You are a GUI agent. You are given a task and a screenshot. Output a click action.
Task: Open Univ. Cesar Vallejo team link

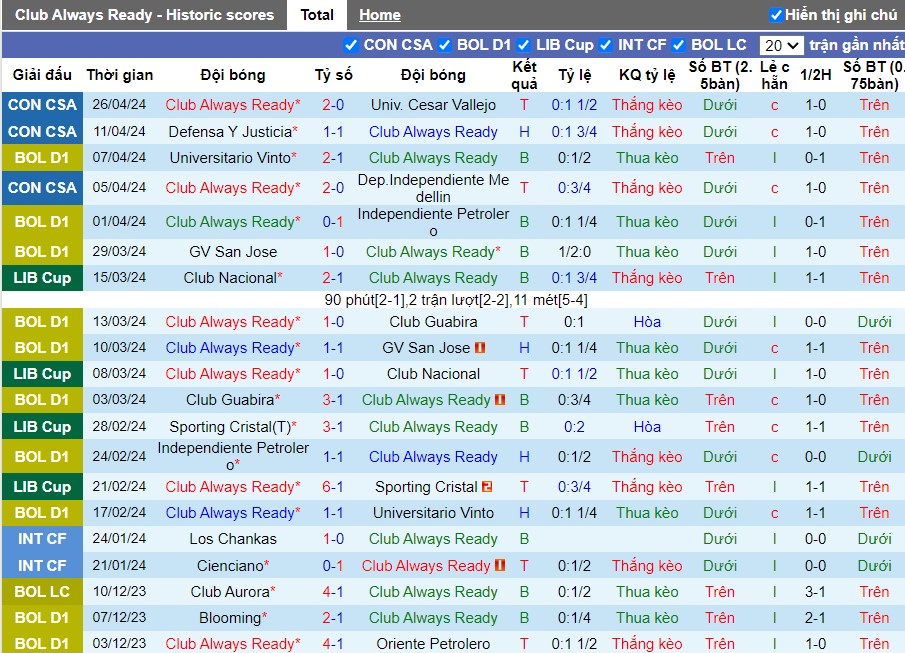(433, 105)
